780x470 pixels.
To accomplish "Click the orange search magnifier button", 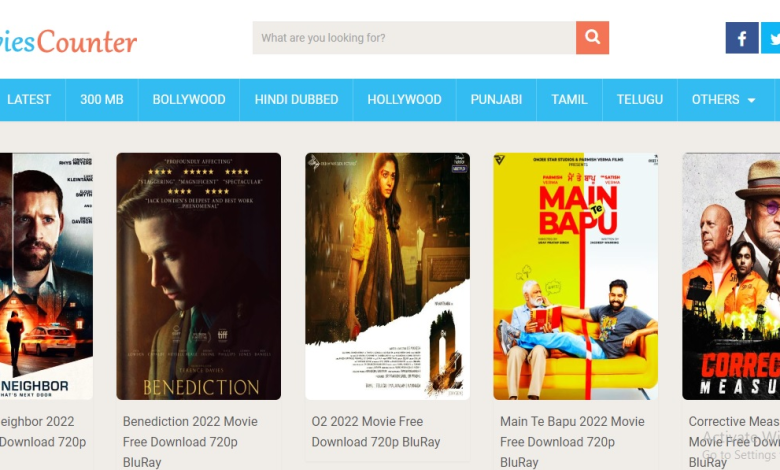I will (x=592, y=38).
